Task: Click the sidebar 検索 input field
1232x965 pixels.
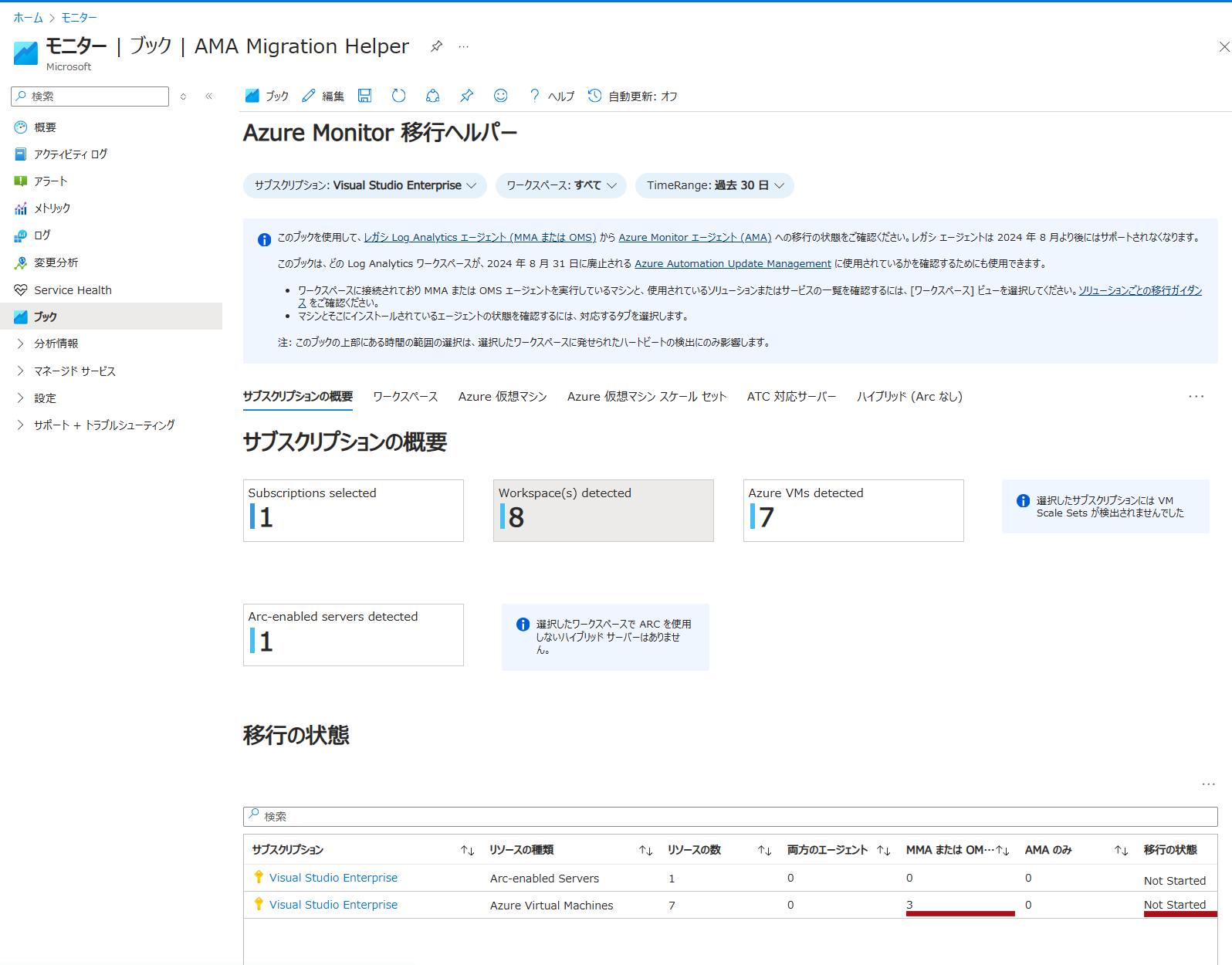Action: (x=90, y=96)
